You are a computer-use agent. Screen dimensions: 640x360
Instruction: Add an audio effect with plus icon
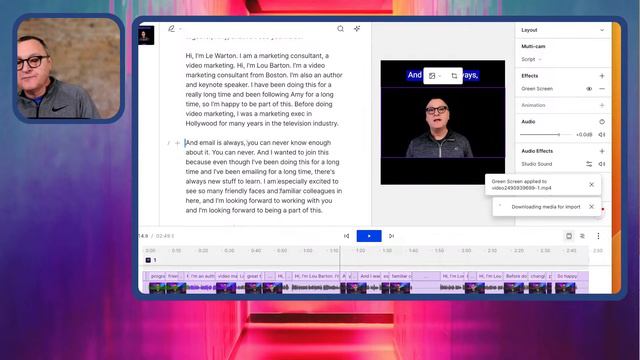click(602, 151)
